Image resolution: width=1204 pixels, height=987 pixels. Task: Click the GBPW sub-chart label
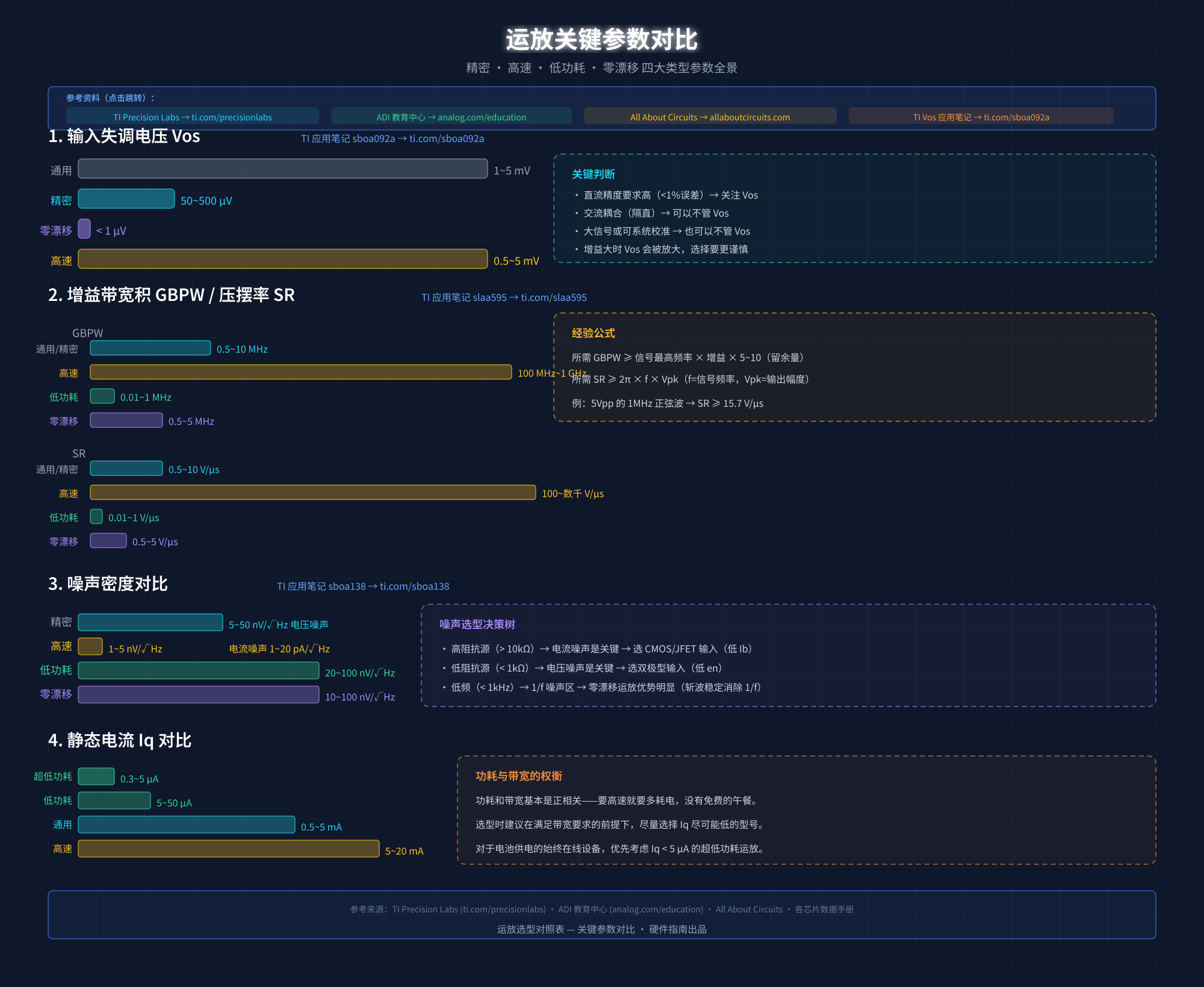pos(88,333)
